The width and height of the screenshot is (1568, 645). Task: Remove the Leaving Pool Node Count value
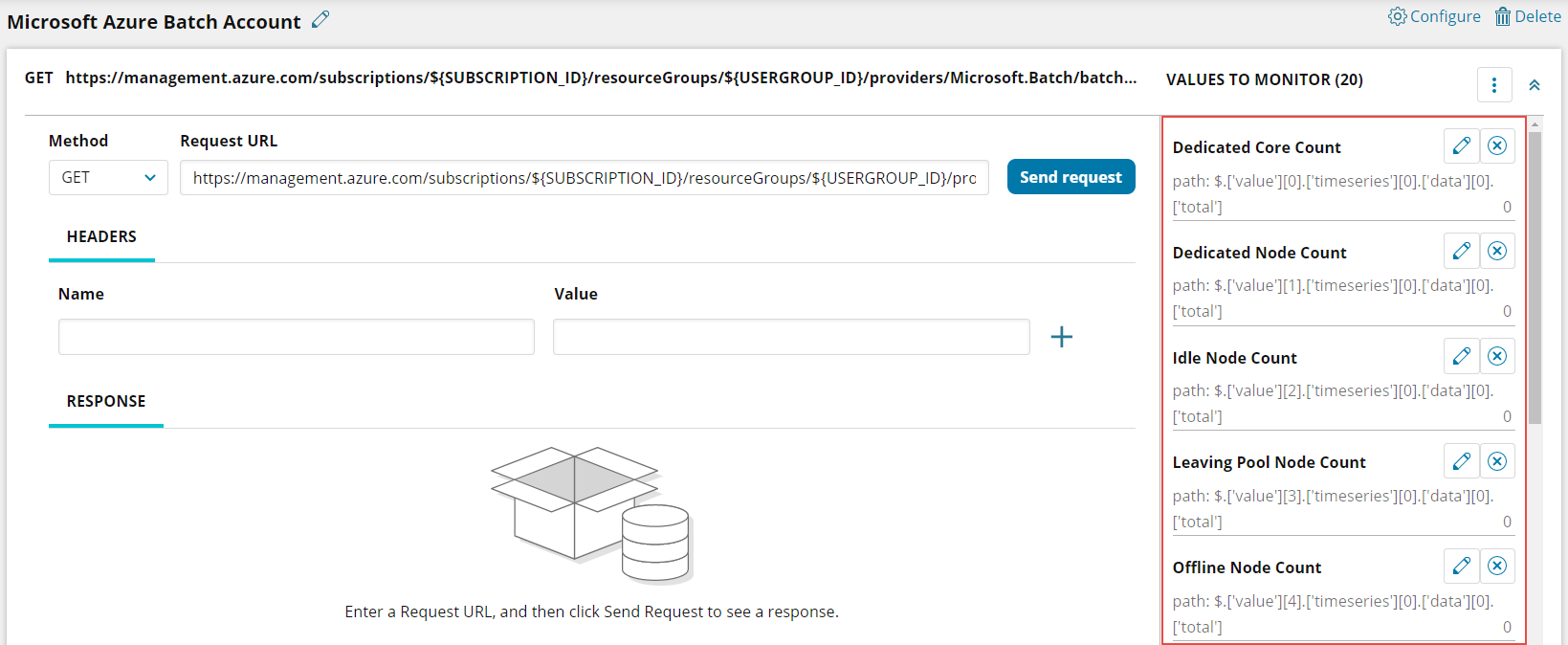coord(1497,461)
